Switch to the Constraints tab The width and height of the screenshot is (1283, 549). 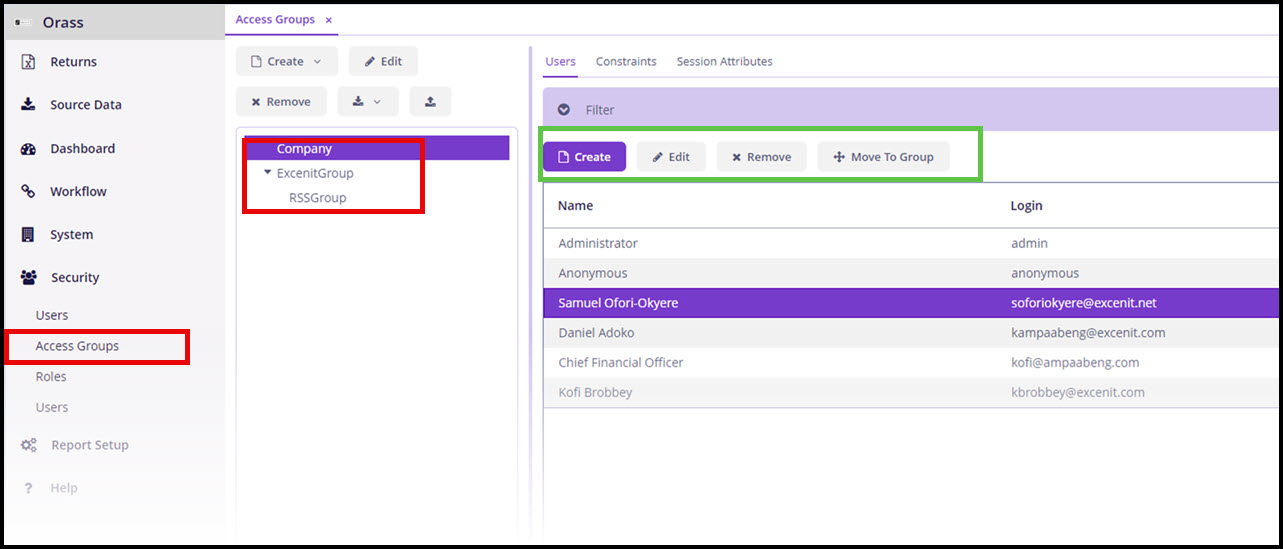[626, 62]
